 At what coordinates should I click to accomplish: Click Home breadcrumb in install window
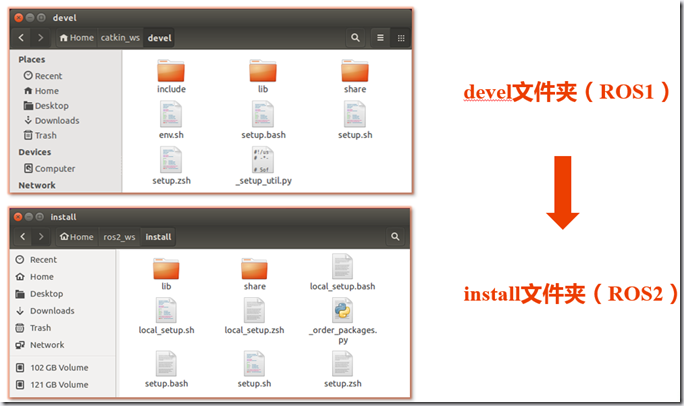[77, 236]
